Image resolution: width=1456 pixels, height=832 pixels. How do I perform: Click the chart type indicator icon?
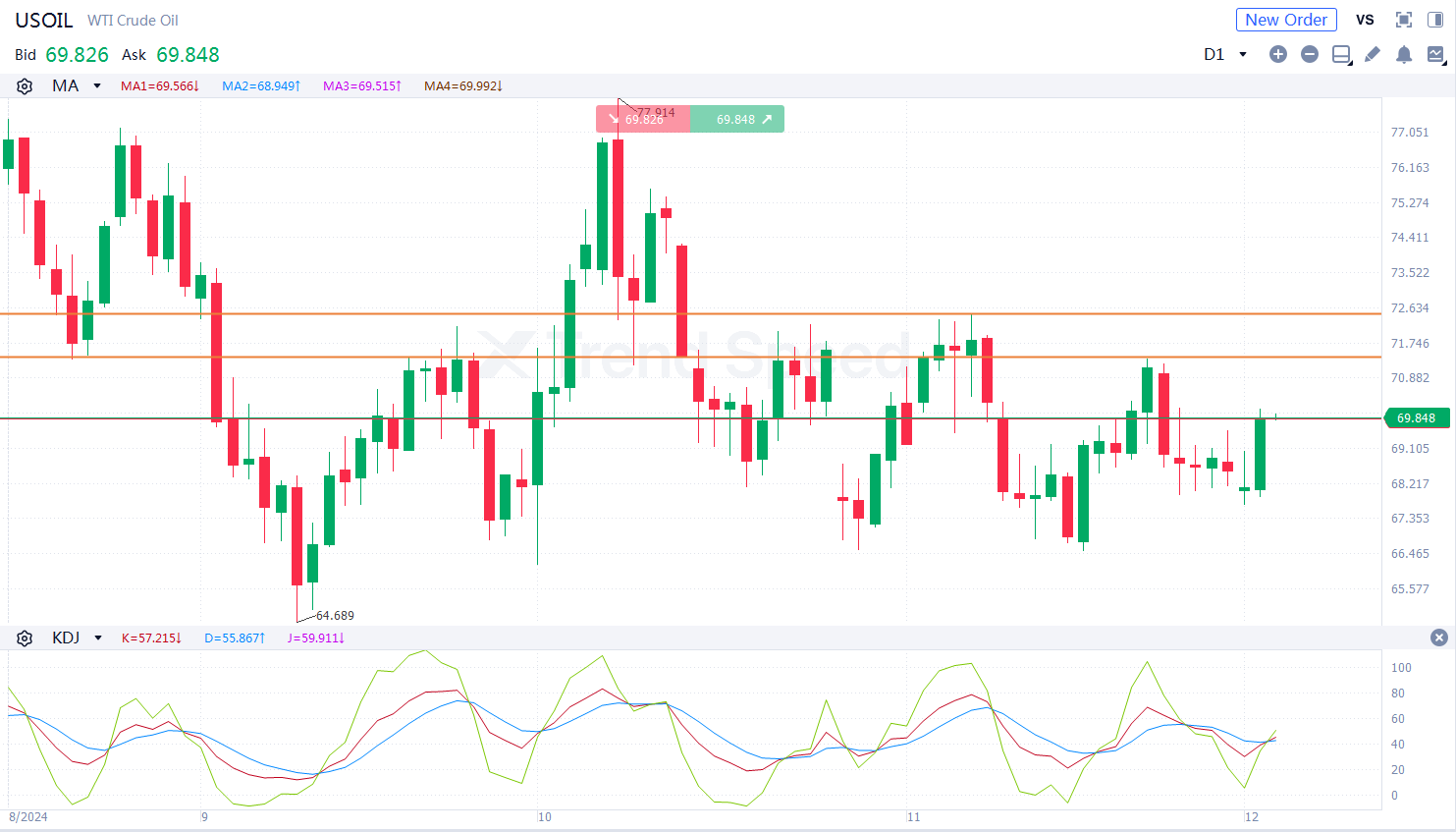pos(1435,55)
